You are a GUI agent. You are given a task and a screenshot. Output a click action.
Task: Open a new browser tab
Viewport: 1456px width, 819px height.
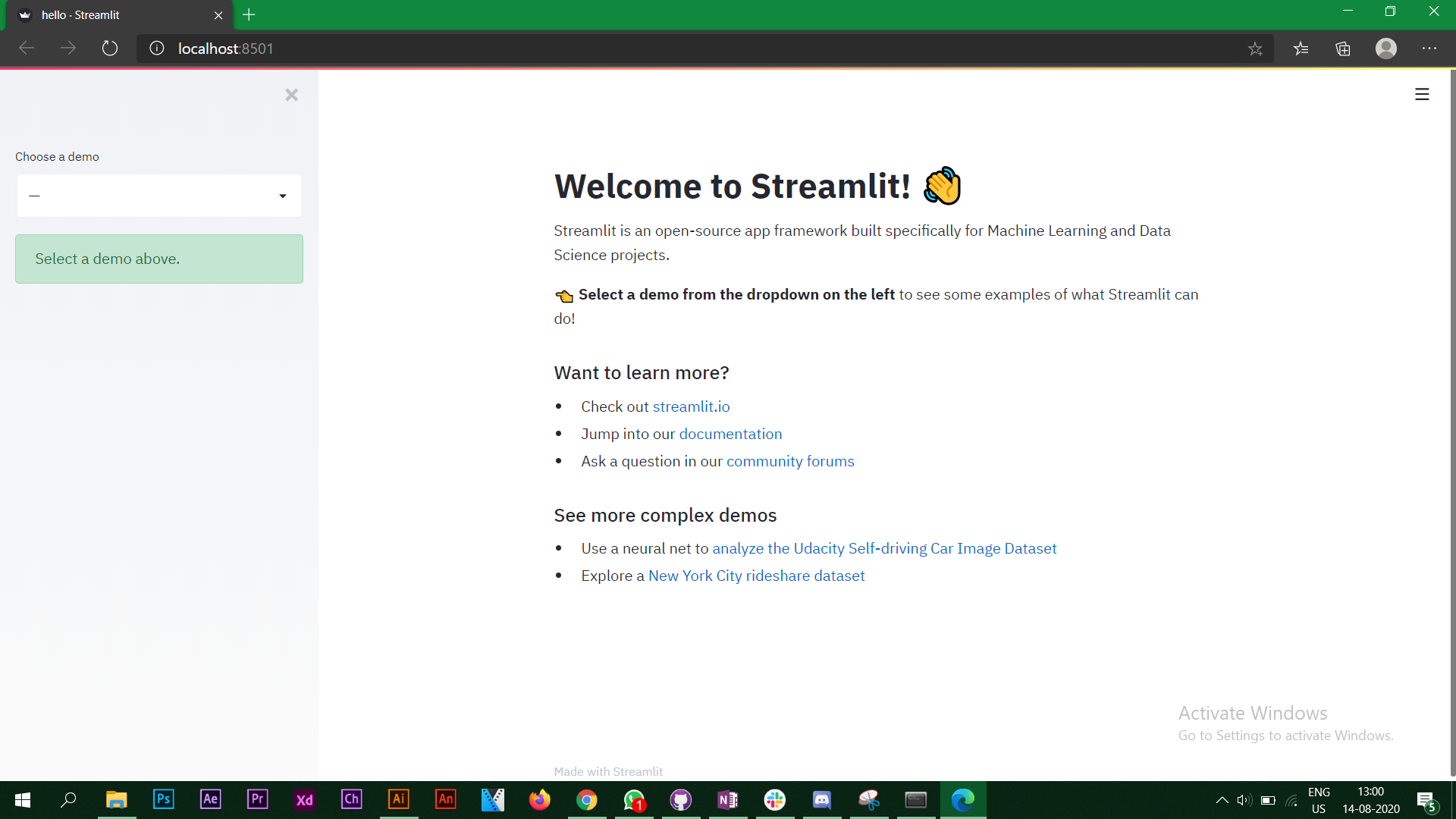pyautogui.click(x=249, y=14)
